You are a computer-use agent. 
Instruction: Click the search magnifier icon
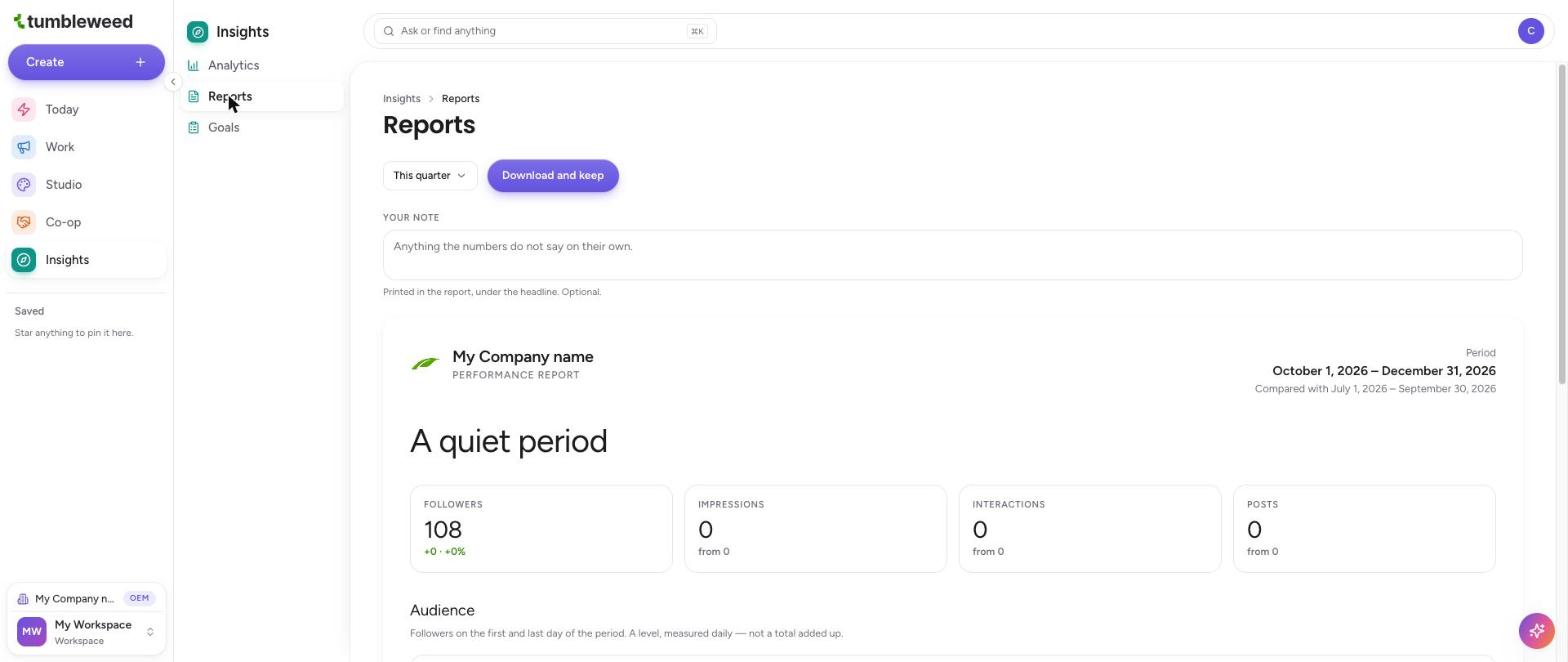(x=389, y=31)
